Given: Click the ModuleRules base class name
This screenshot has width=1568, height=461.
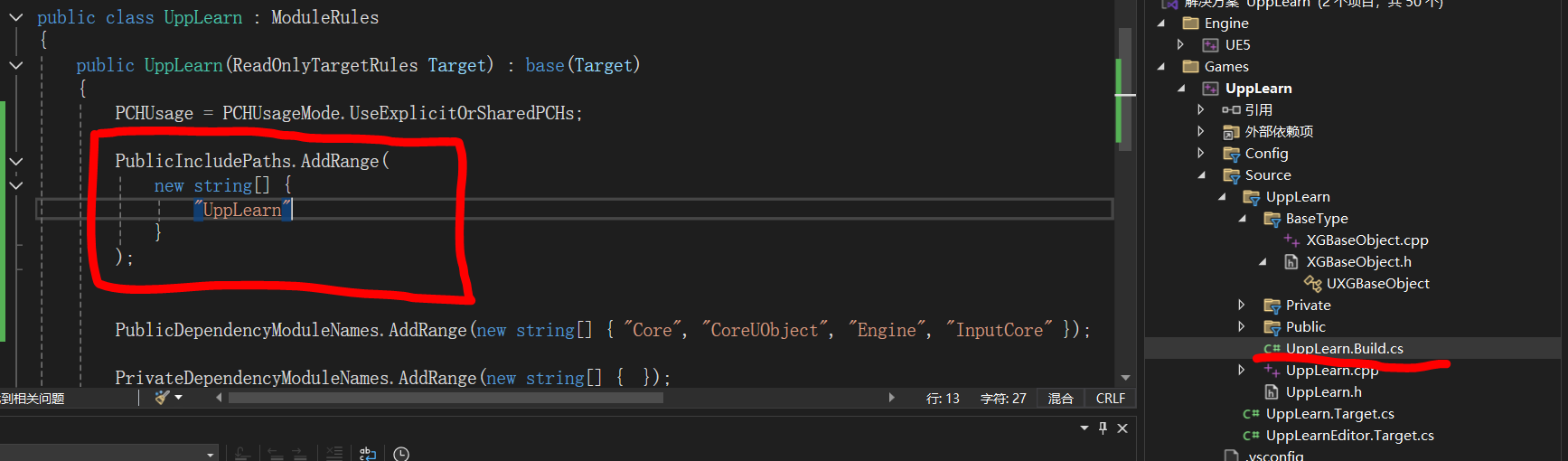Looking at the screenshot, I should (x=325, y=17).
